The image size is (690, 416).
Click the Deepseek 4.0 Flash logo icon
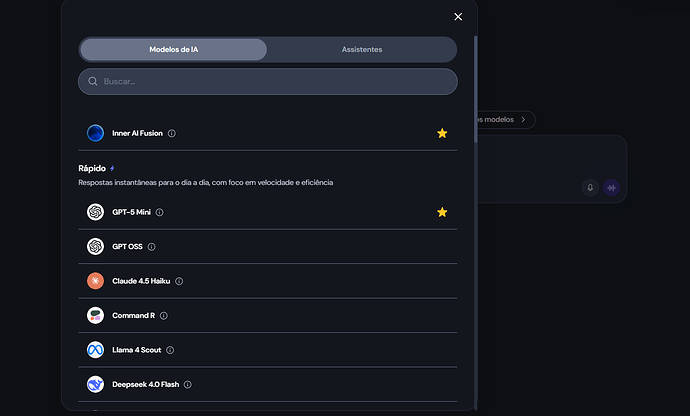point(95,384)
